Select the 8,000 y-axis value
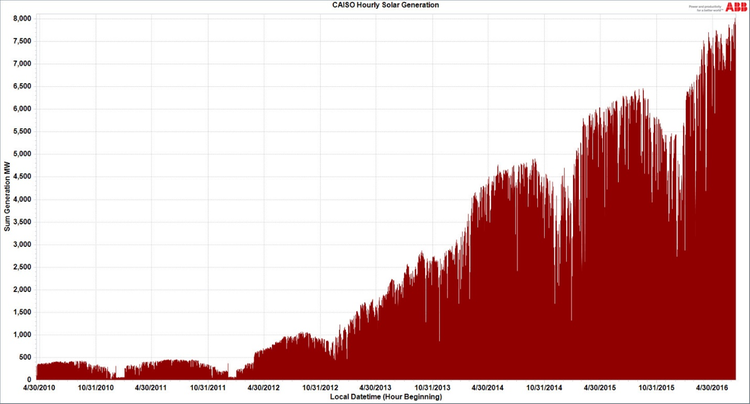This screenshot has width=750, height=404. pyautogui.click(x=22, y=18)
